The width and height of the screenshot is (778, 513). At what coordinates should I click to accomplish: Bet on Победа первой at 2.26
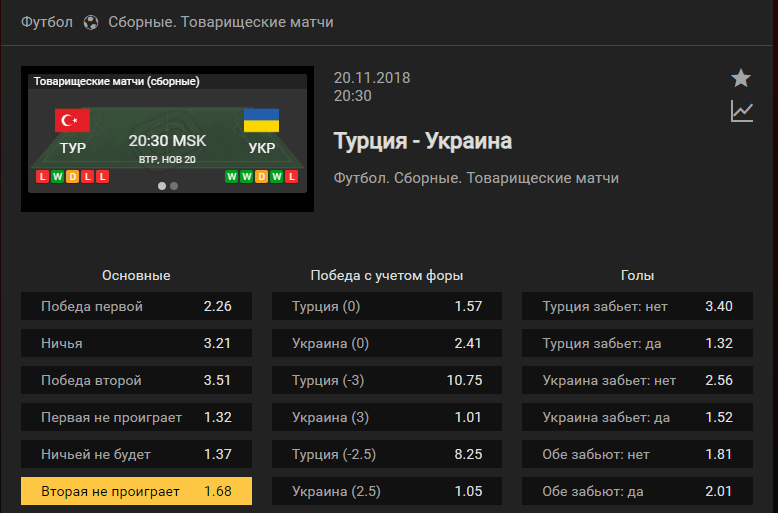(136, 306)
